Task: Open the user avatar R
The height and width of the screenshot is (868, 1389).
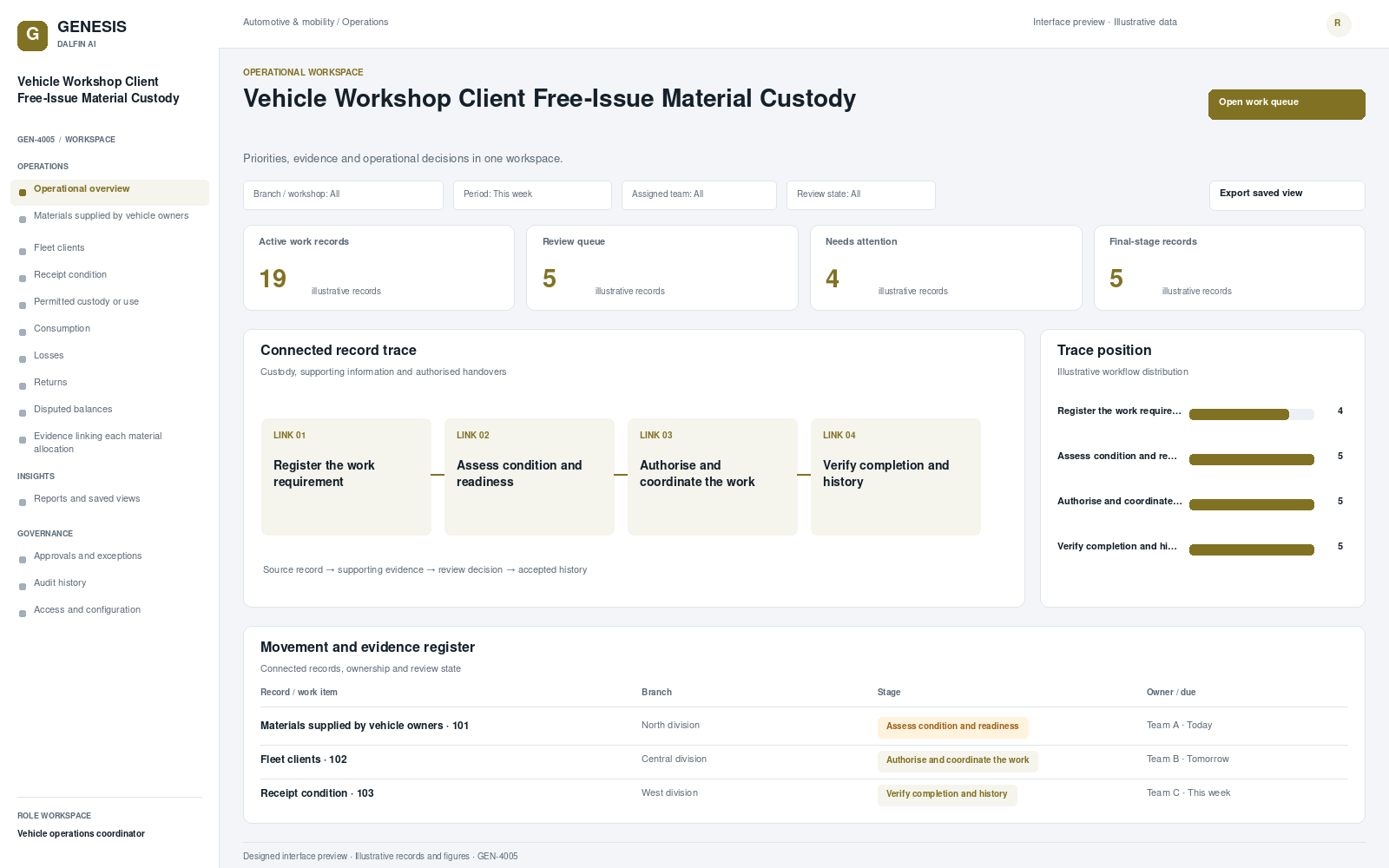Action: 1339,23
